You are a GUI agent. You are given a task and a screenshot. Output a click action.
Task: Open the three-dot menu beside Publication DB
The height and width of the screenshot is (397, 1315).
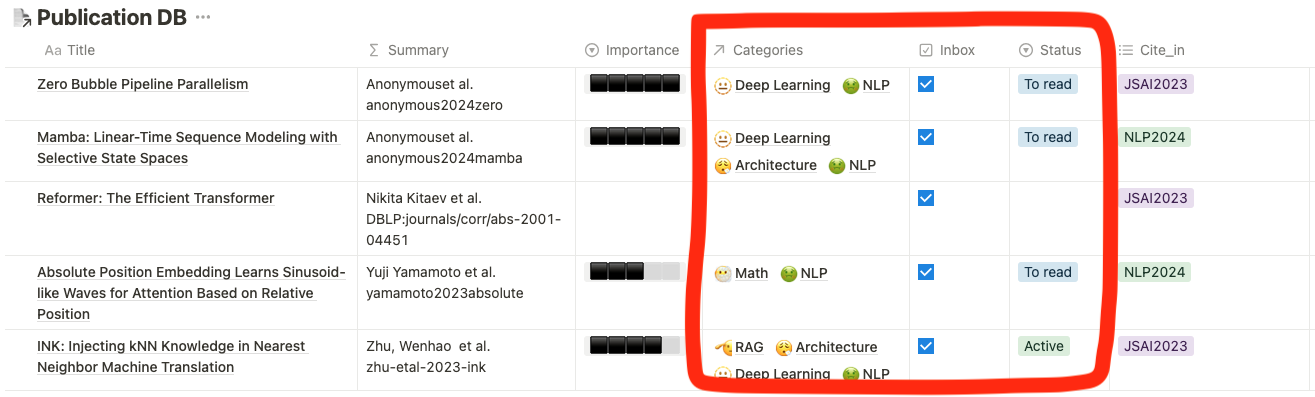tap(203, 18)
